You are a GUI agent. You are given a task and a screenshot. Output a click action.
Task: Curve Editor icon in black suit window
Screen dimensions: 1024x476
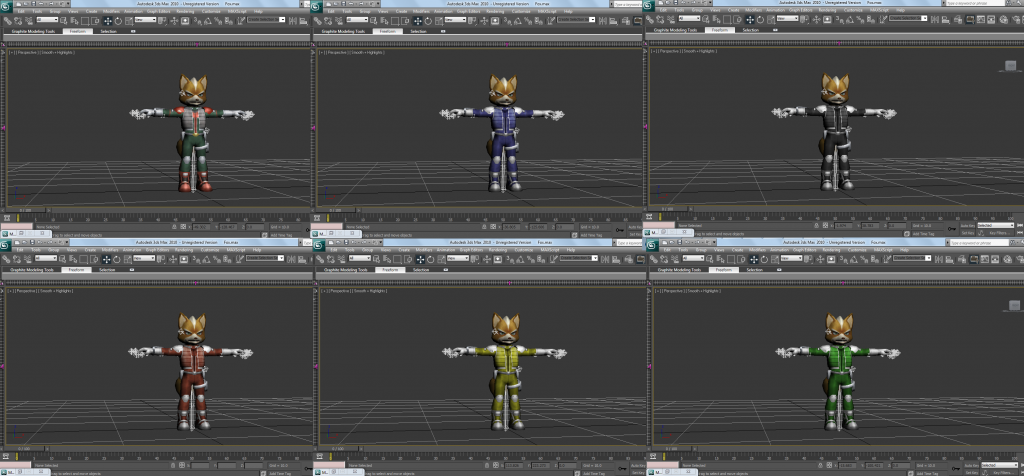click(981, 20)
